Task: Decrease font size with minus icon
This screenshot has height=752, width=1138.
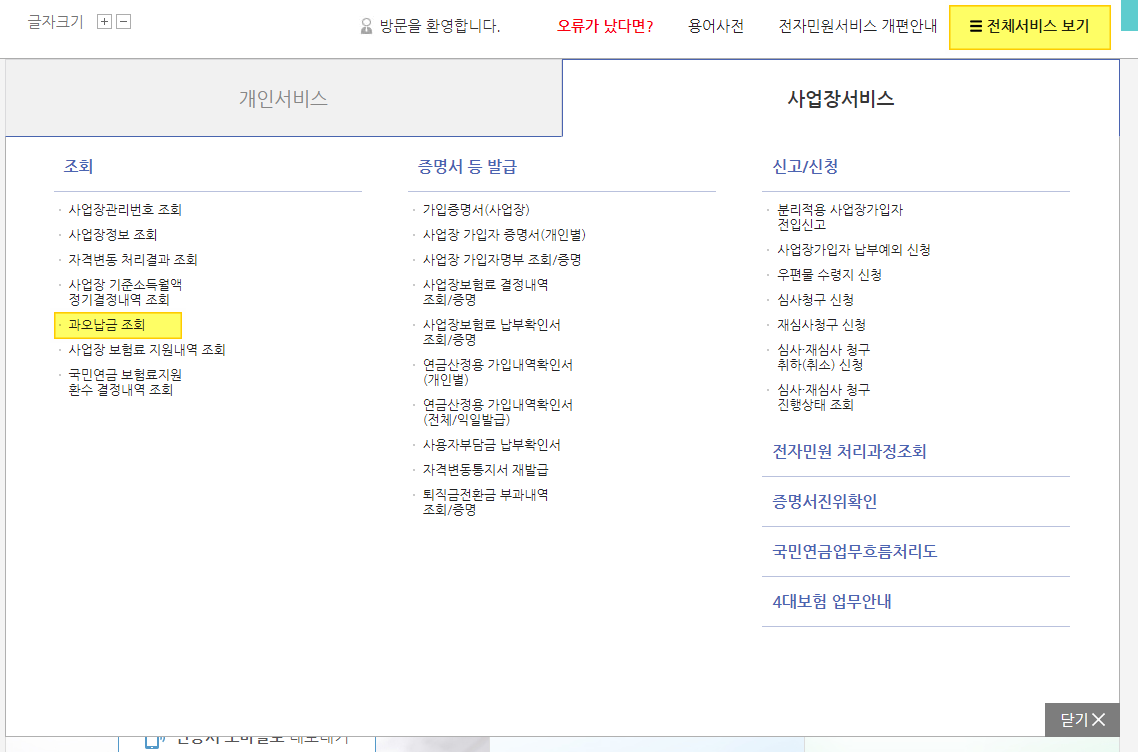Action: tap(124, 22)
